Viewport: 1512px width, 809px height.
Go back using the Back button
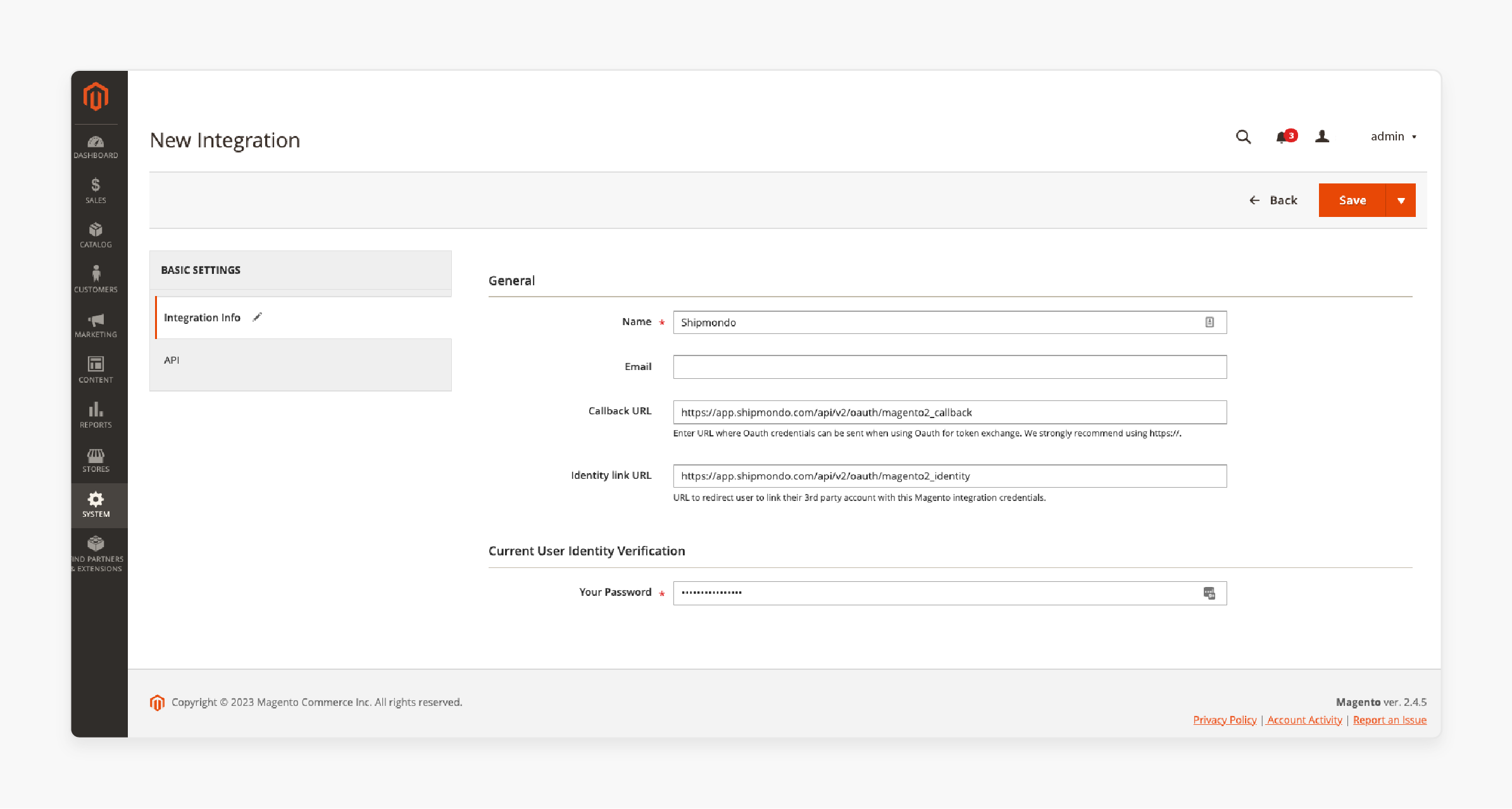1273,201
